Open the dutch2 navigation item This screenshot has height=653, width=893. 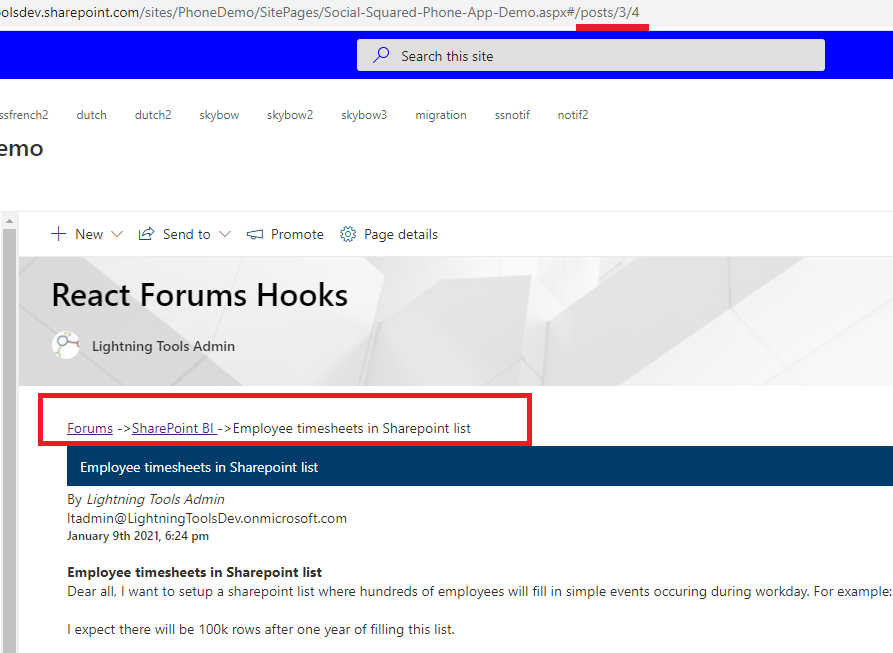pyautogui.click(x=153, y=115)
